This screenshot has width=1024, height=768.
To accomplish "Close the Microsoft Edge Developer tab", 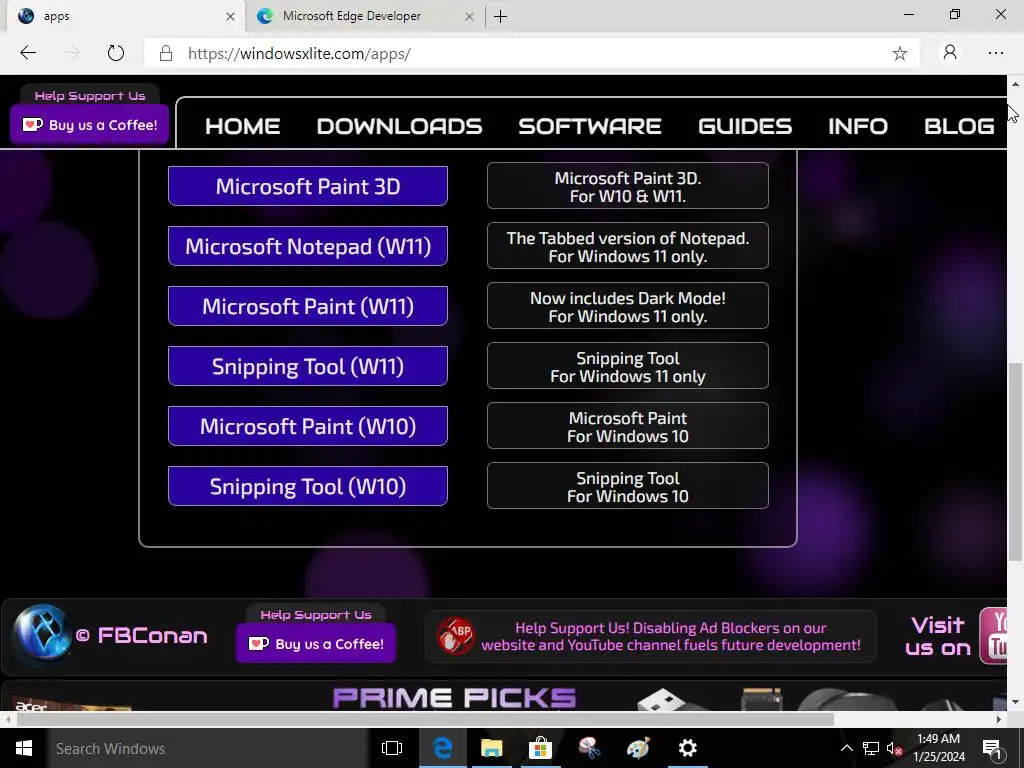I will point(469,16).
